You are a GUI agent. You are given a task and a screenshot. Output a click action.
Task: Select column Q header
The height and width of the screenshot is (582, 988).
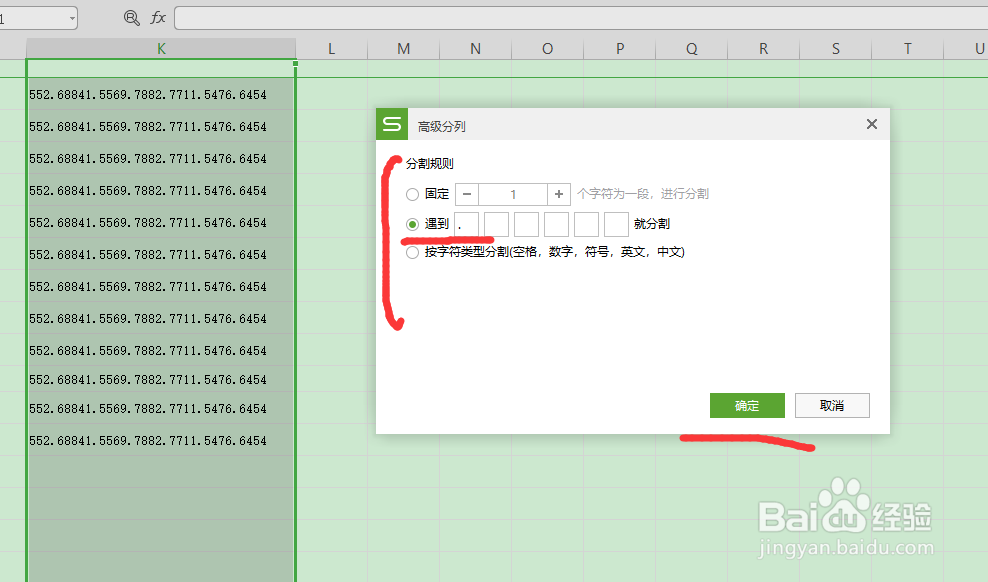[x=691, y=48]
